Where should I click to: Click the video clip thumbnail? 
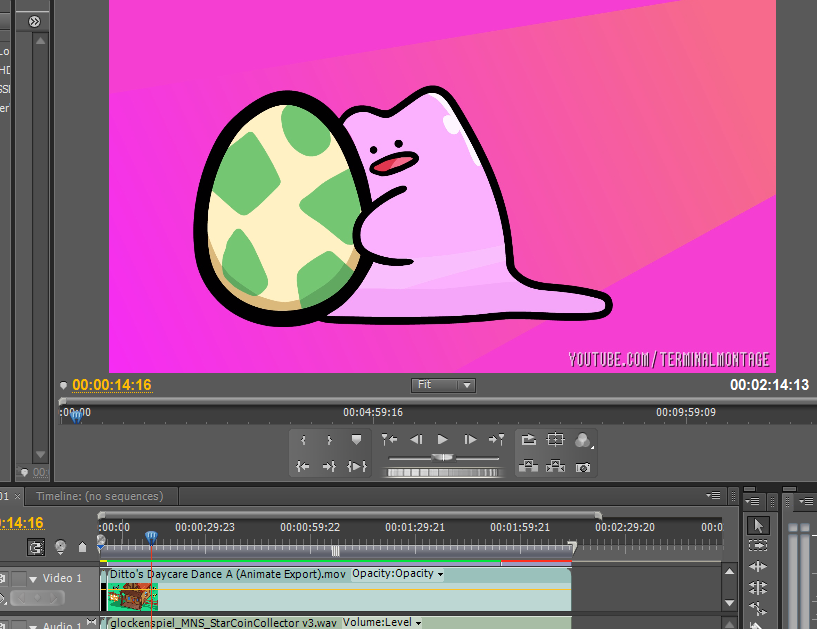click(133, 597)
